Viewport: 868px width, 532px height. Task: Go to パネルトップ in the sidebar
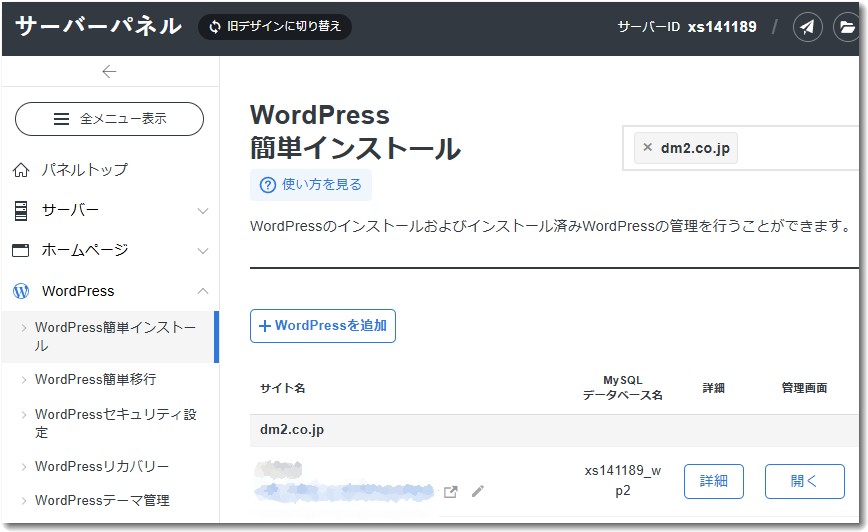point(85,169)
